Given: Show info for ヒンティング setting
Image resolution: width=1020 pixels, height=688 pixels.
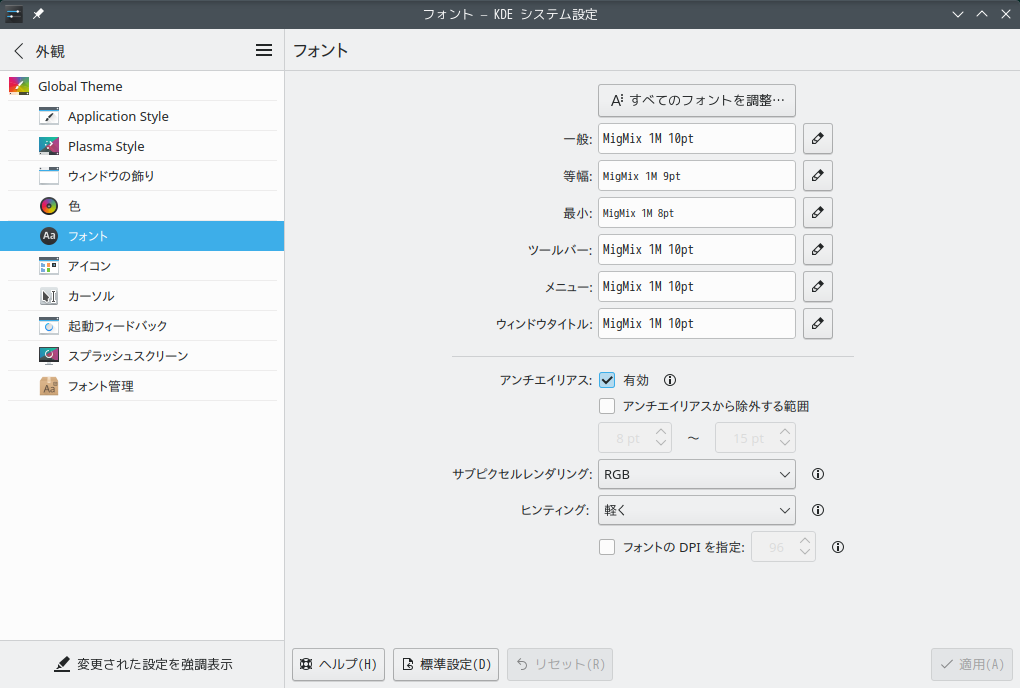Looking at the screenshot, I should click(818, 510).
